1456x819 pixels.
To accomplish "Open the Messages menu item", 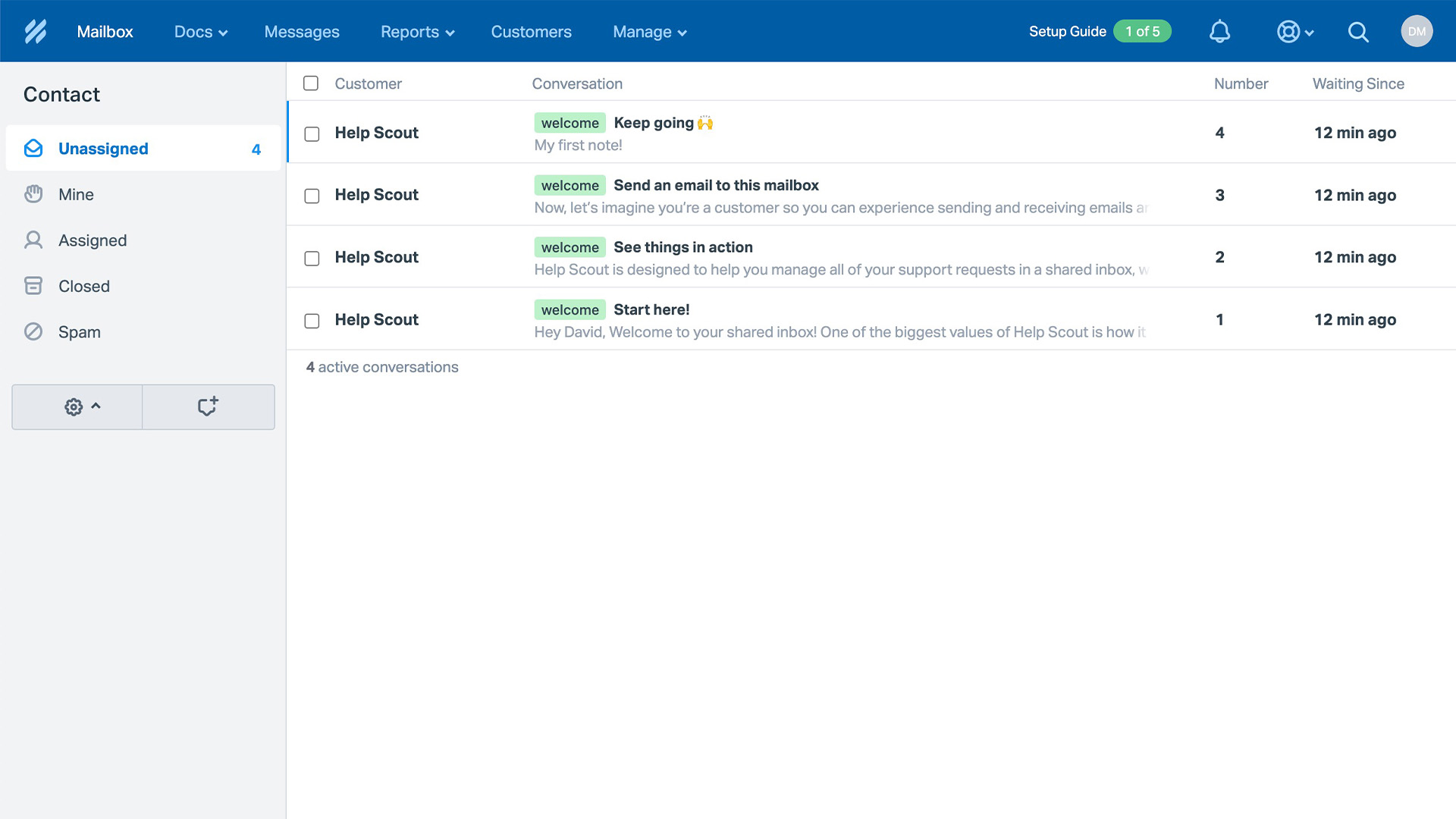I will pyautogui.click(x=302, y=31).
